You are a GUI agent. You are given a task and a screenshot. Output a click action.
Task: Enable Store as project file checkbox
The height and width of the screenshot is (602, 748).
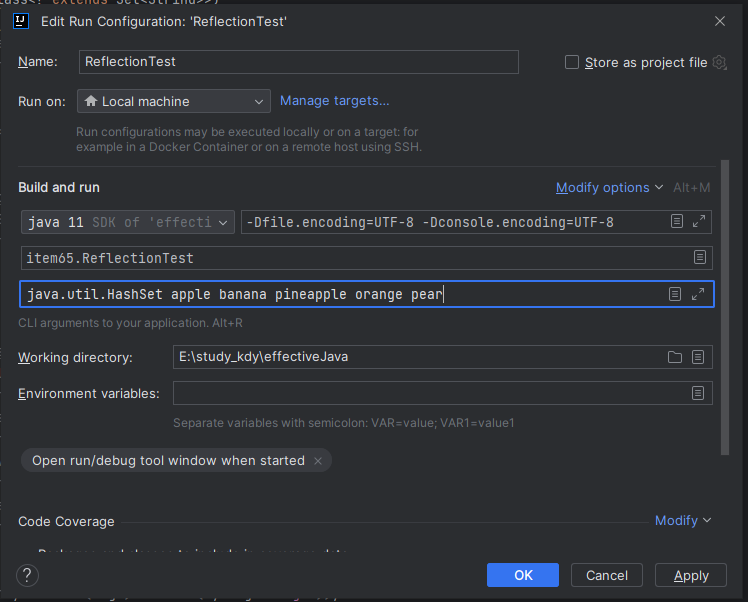click(572, 62)
